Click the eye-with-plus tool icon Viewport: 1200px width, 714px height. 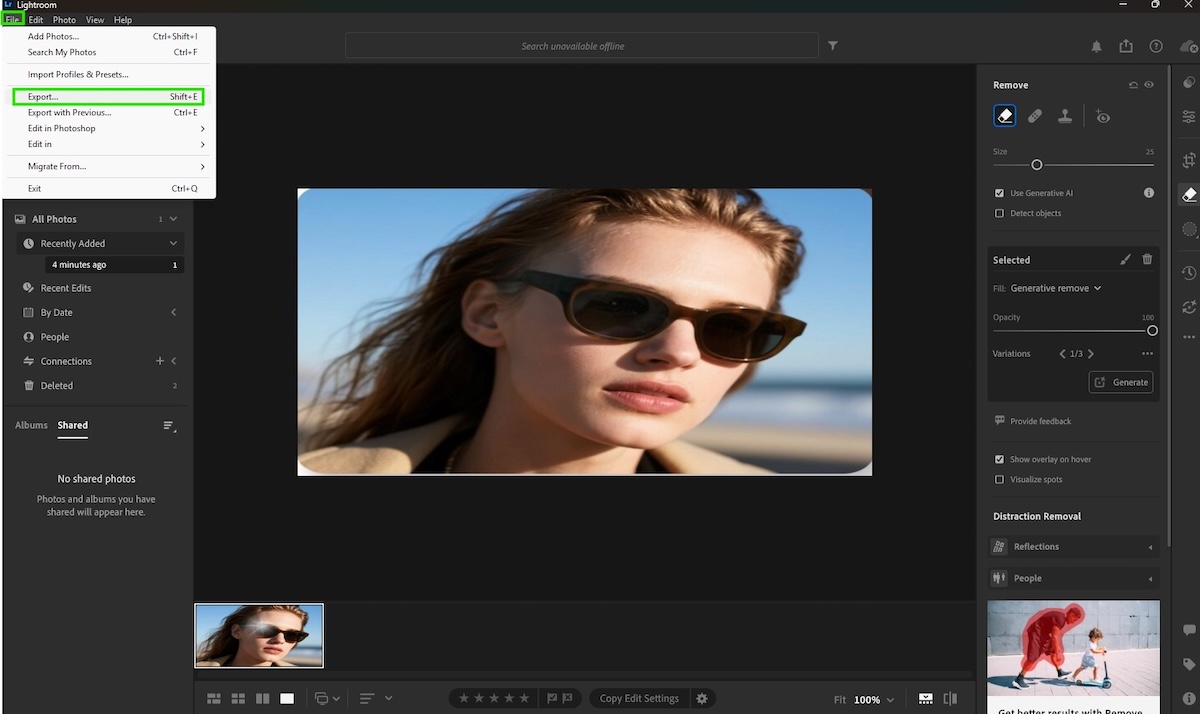tap(1102, 116)
